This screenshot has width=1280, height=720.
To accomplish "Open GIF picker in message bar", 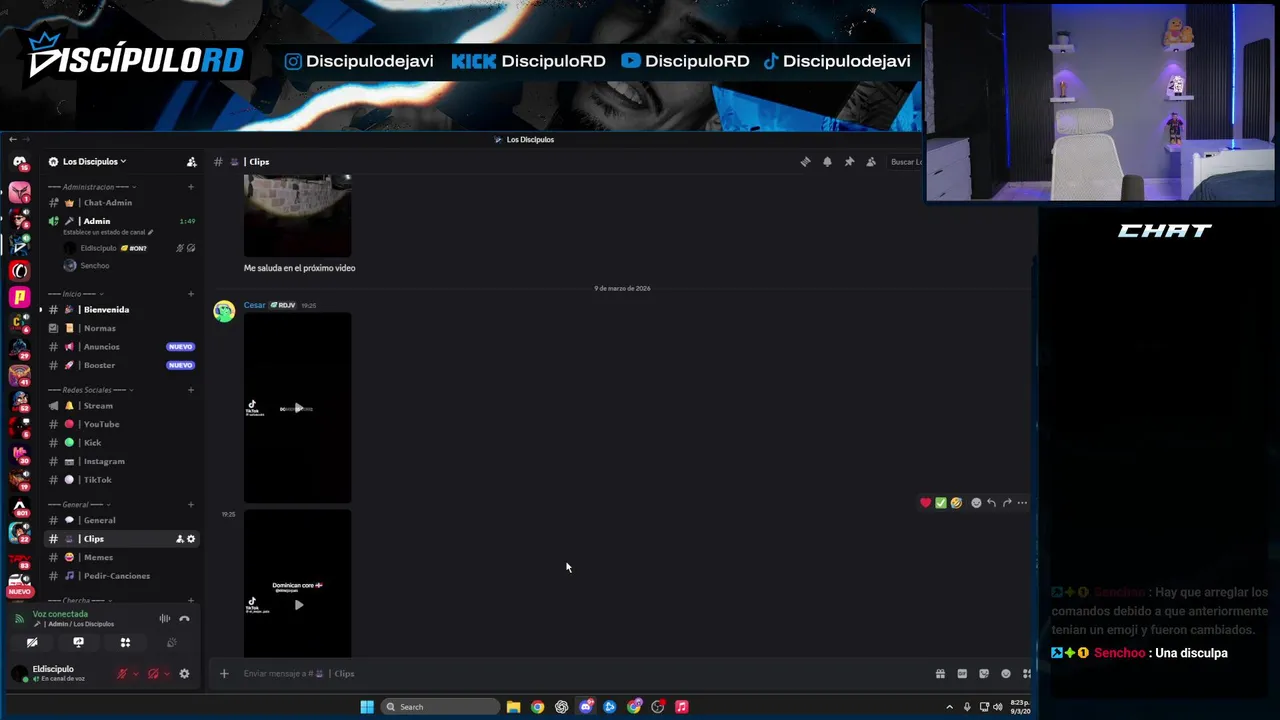I will tap(962, 674).
